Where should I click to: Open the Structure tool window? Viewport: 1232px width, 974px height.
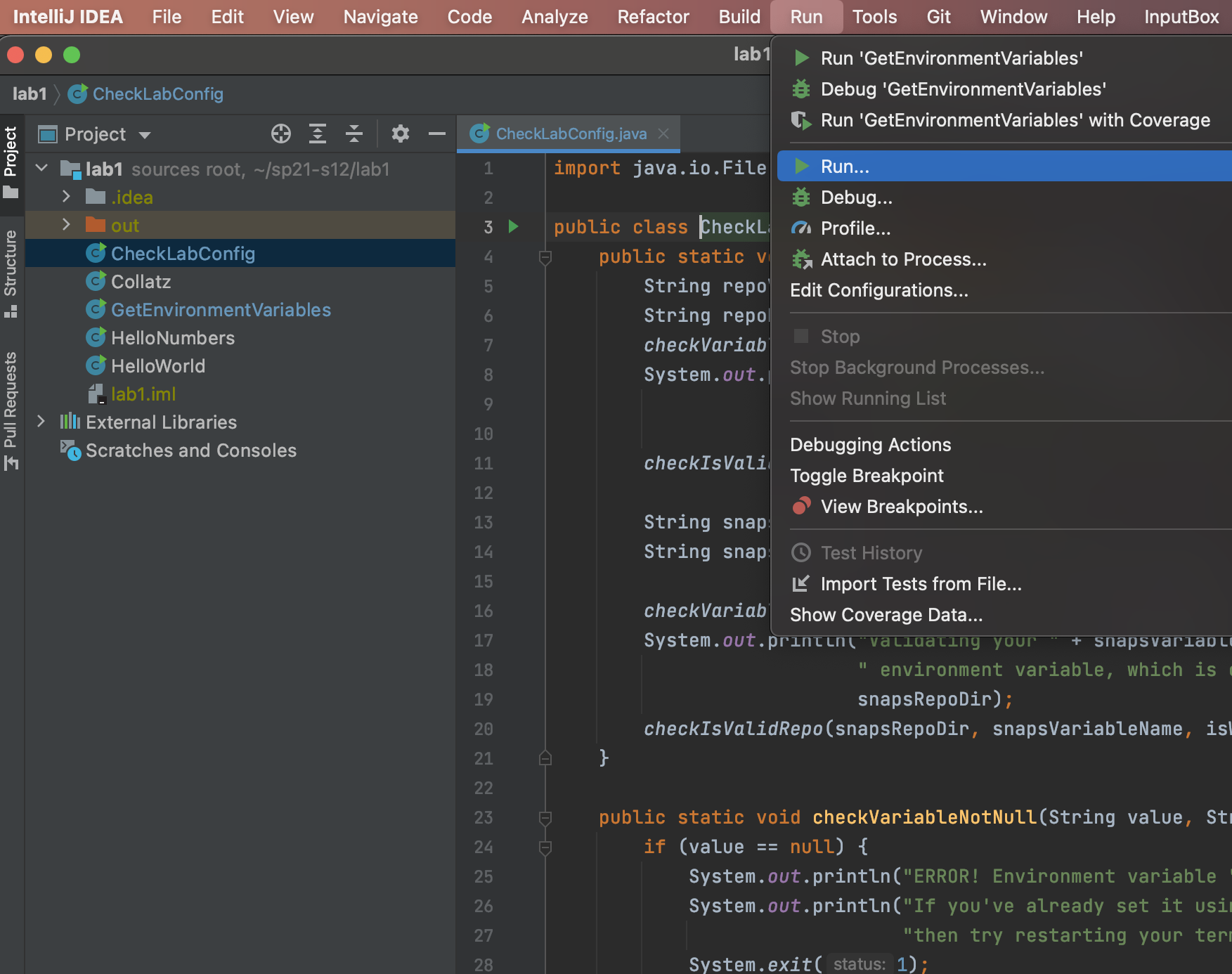tap(11, 273)
